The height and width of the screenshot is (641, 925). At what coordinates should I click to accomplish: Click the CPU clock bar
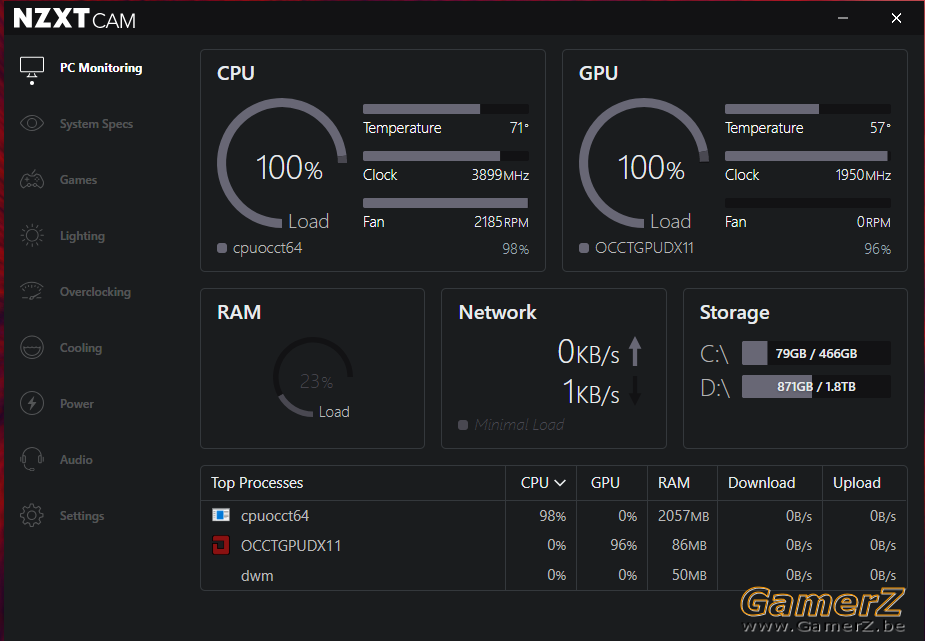[x=445, y=156]
